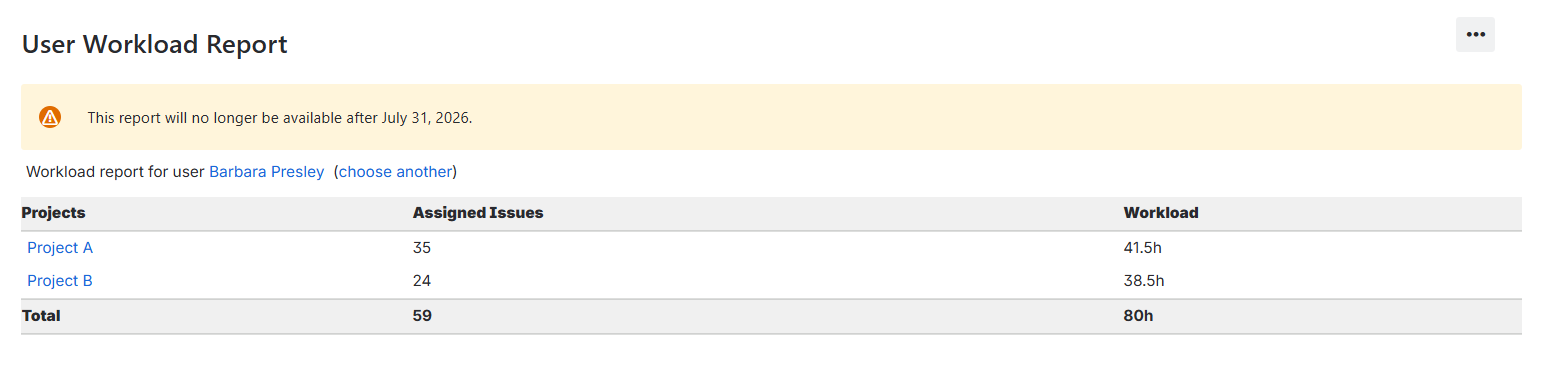Click the Total row label
The width and height of the screenshot is (1549, 367).
[41, 316]
